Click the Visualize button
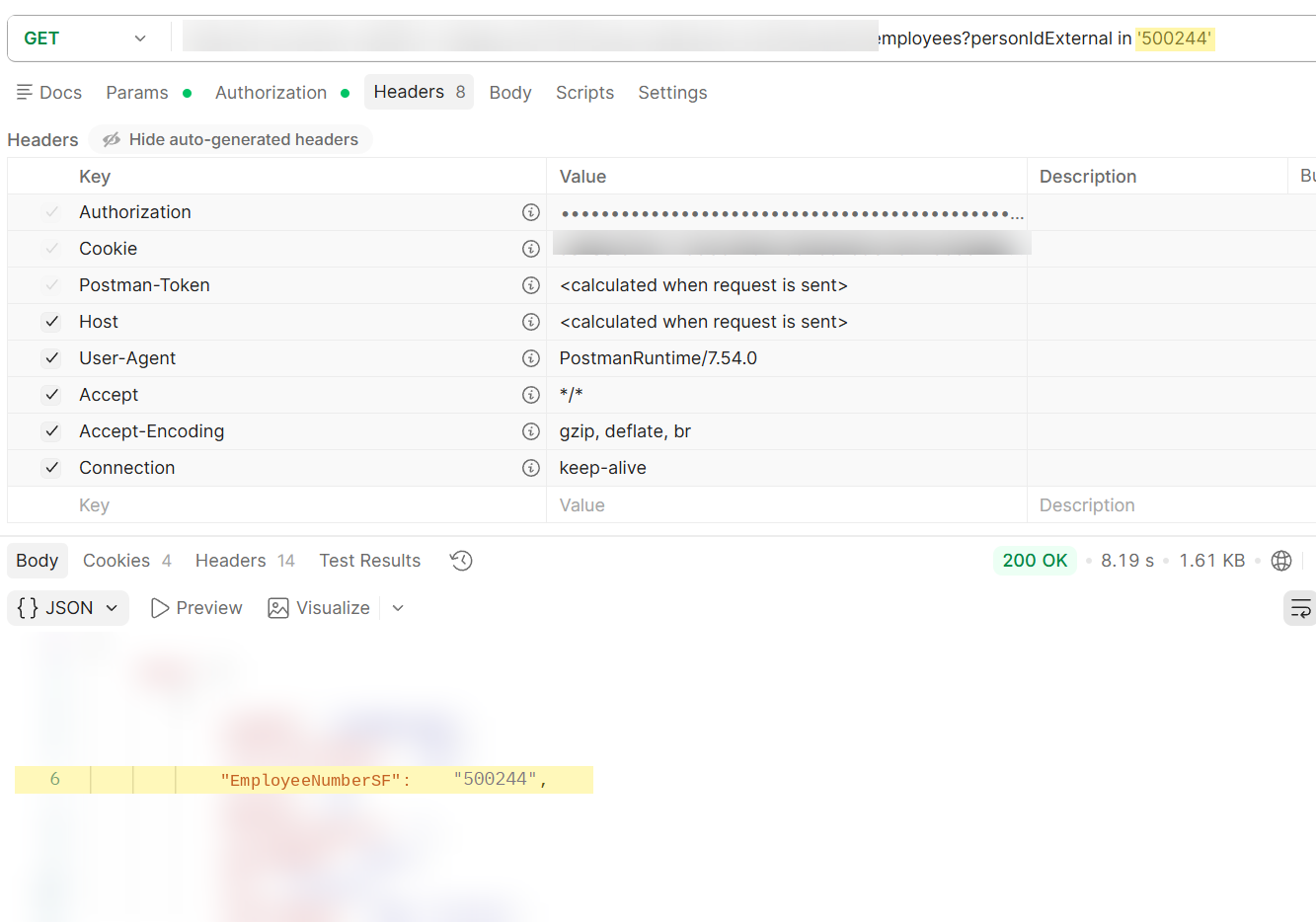This screenshot has height=922, width=1316. click(319, 608)
